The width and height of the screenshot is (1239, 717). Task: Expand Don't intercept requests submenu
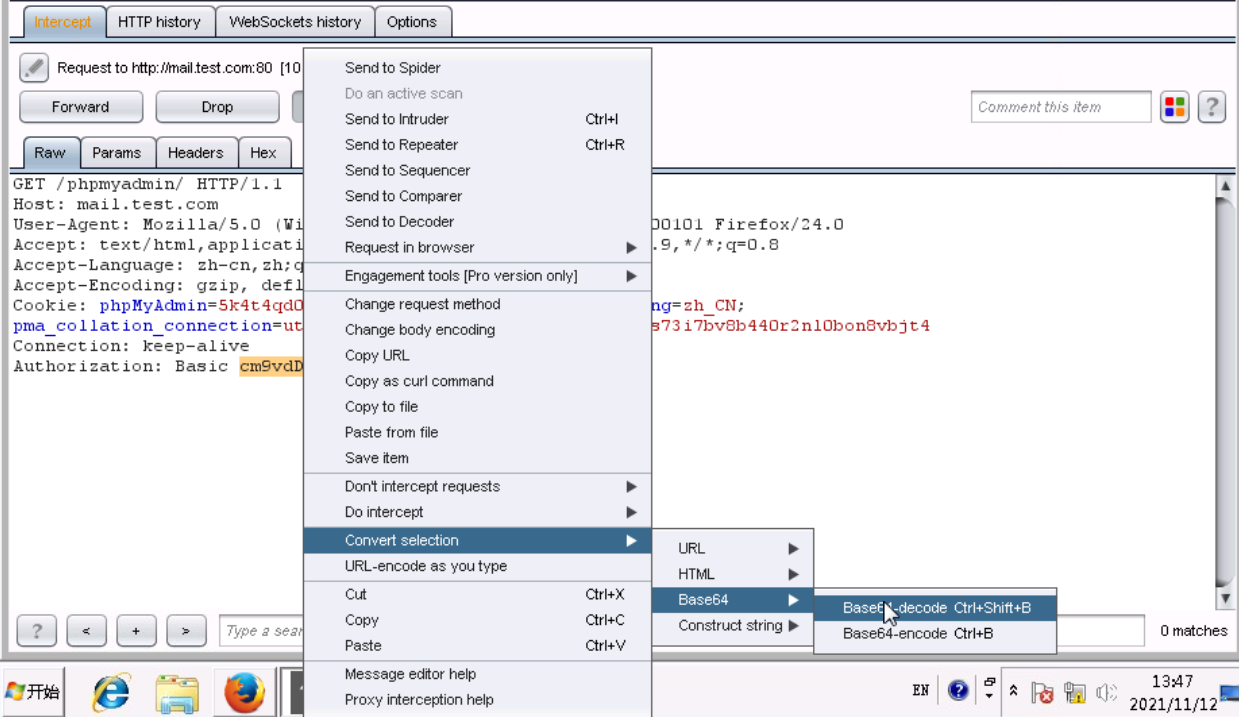[477, 487]
